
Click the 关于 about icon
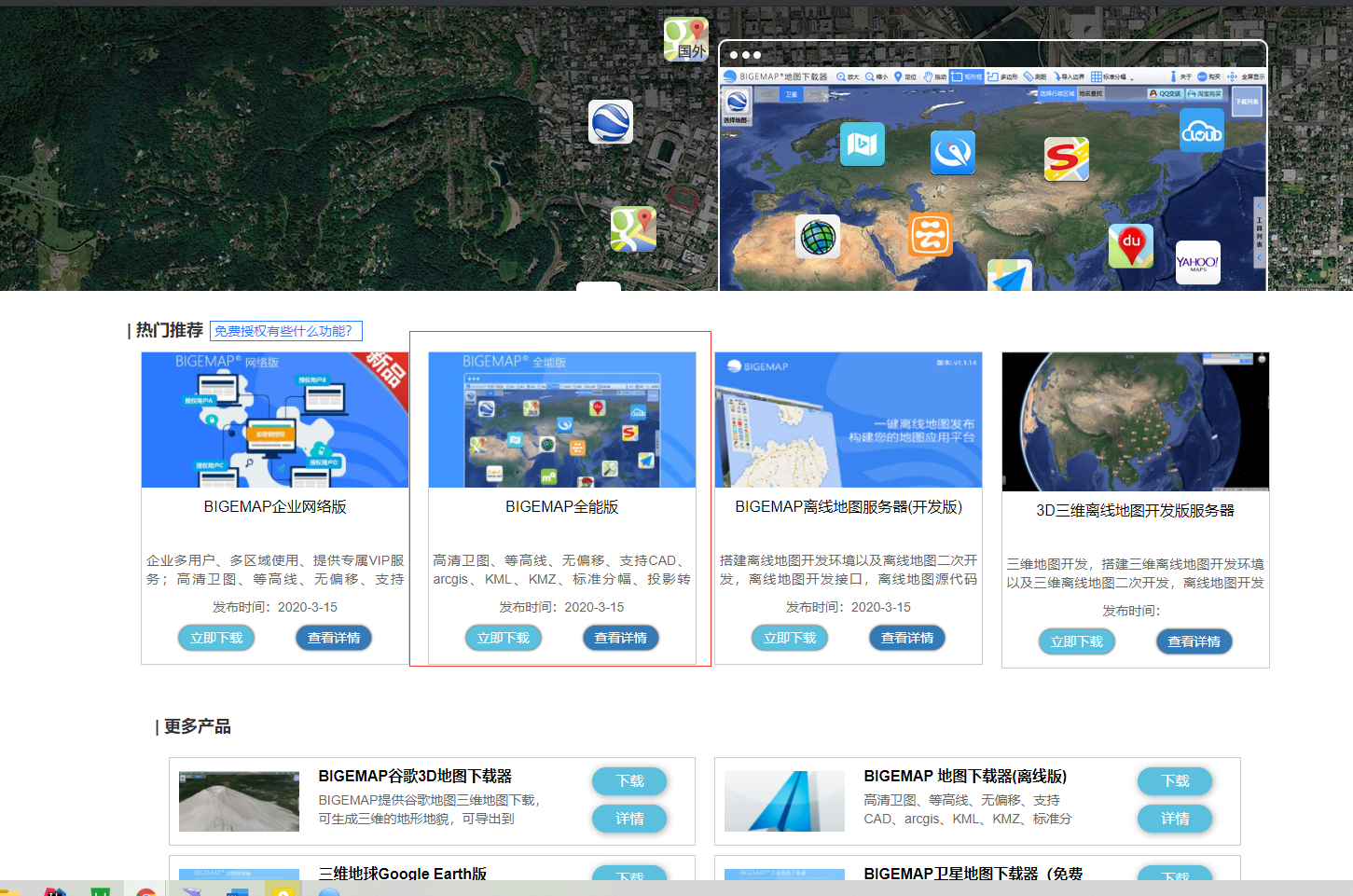pyautogui.click(x=1180, y=76)
